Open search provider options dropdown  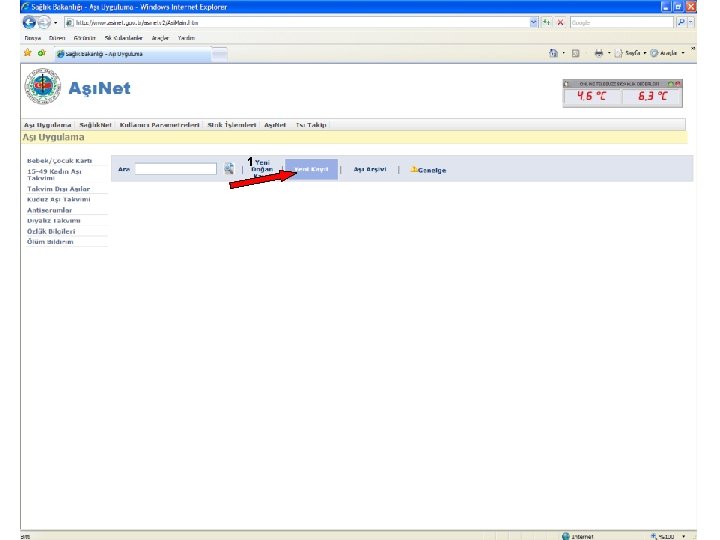[691, 22]
